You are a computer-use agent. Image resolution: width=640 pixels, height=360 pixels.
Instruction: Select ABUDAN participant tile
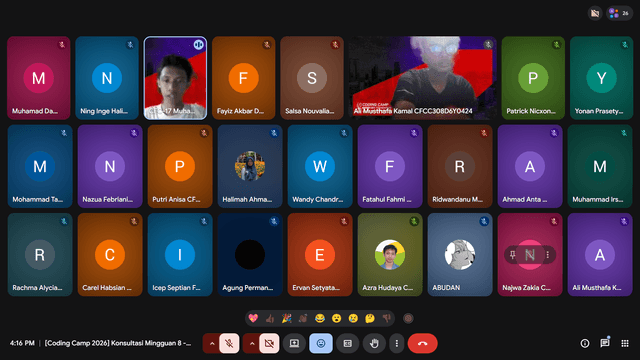(460, 255)
